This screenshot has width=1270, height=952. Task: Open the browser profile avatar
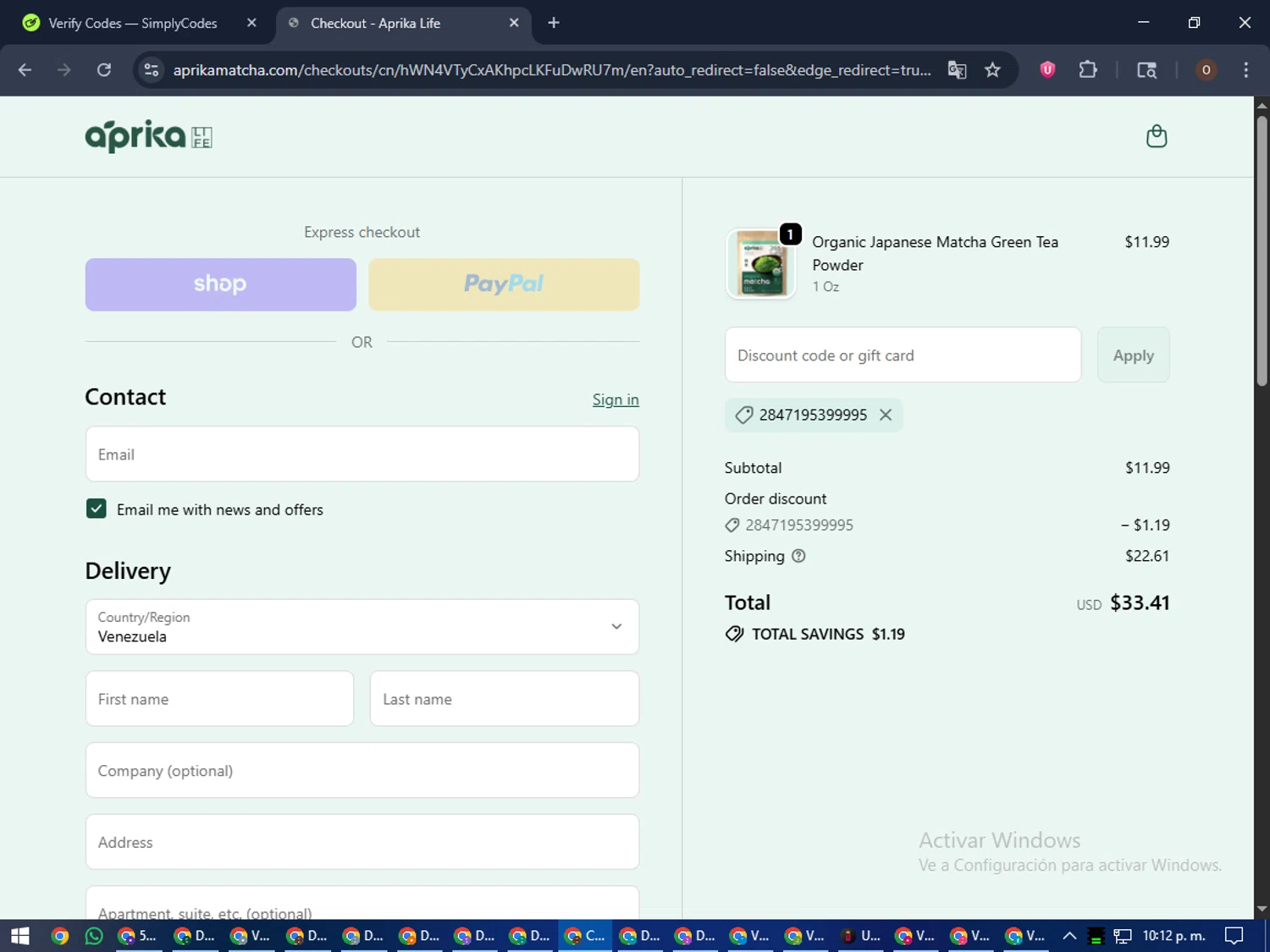coord(1206,70)
